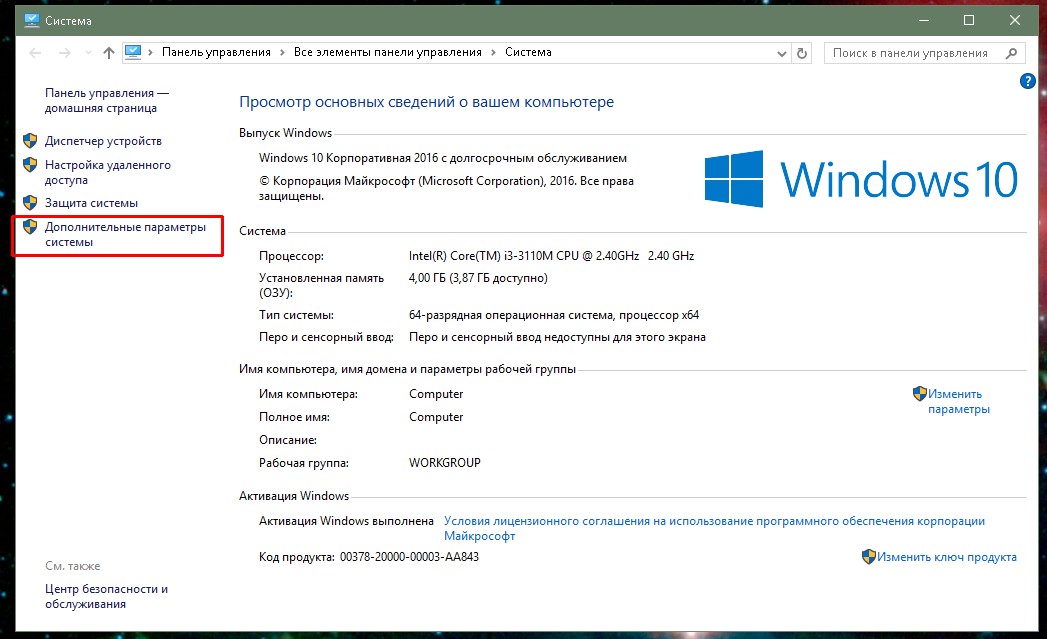
Task: Expand the chevron before Панель управления
Action: coord(150,52)
